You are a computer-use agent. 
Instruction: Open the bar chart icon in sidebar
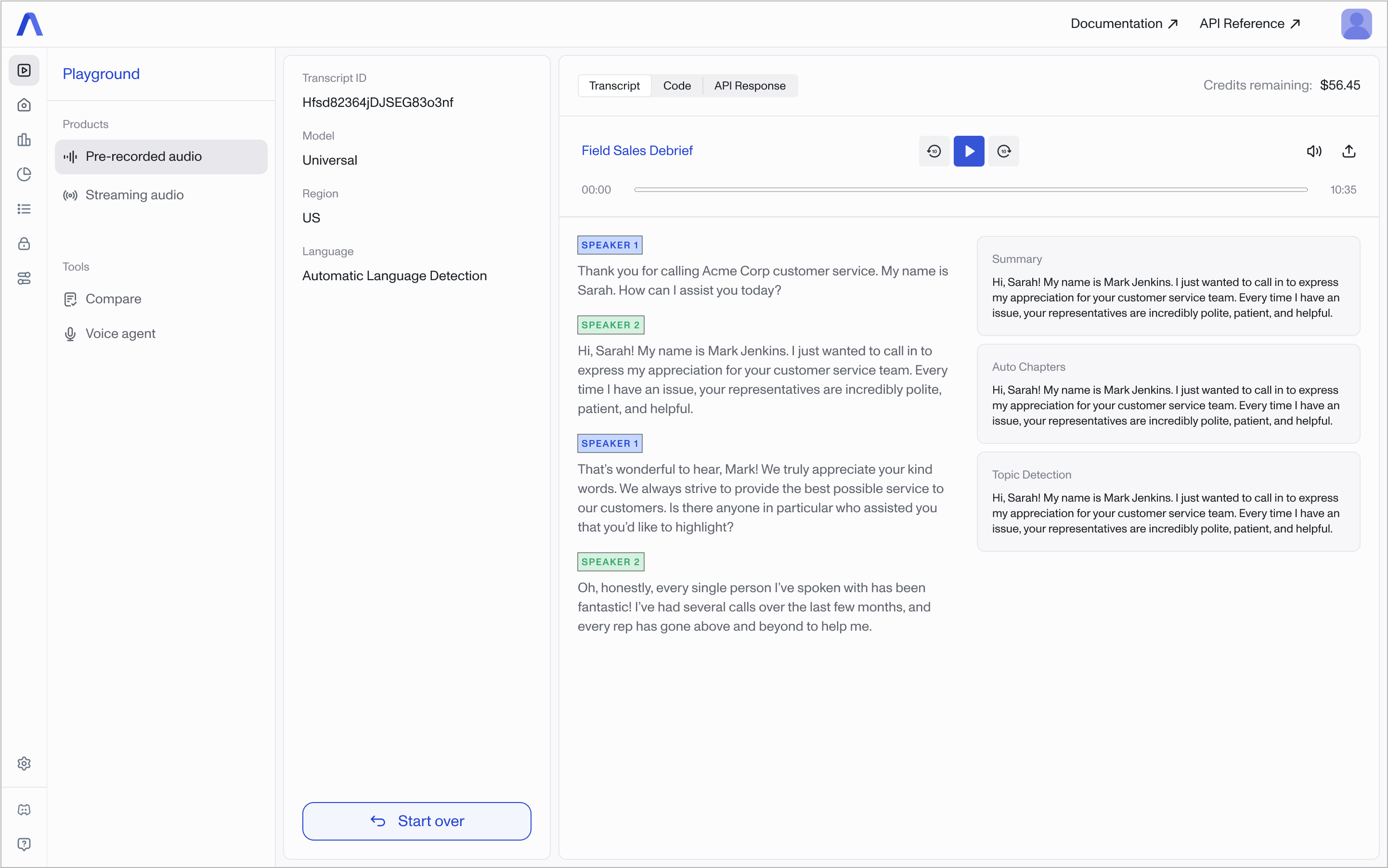[24, 140]
